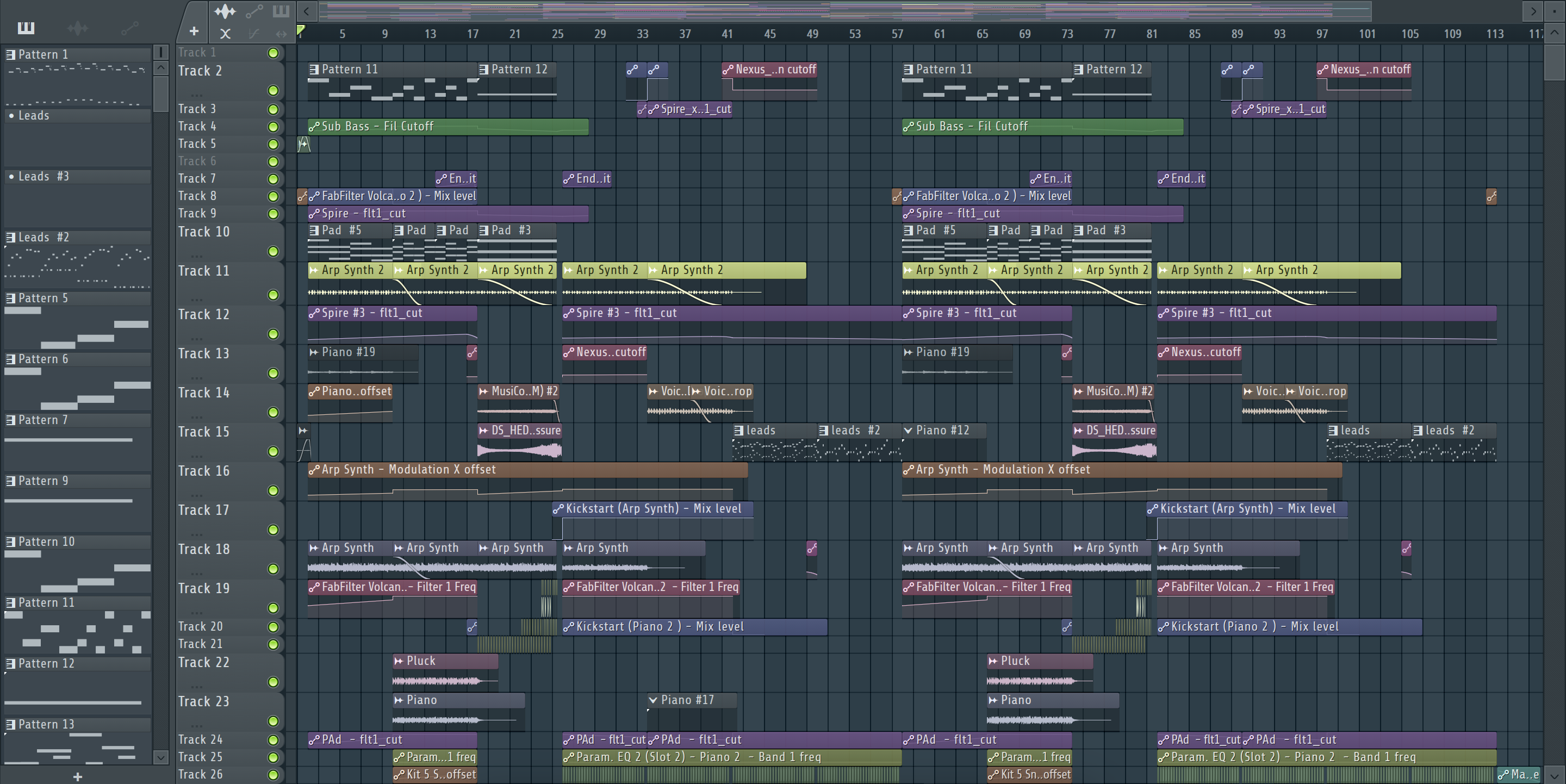Show patterns in the picker panel
This screenshot has height=784, width=1566.
tap(26, 27)
